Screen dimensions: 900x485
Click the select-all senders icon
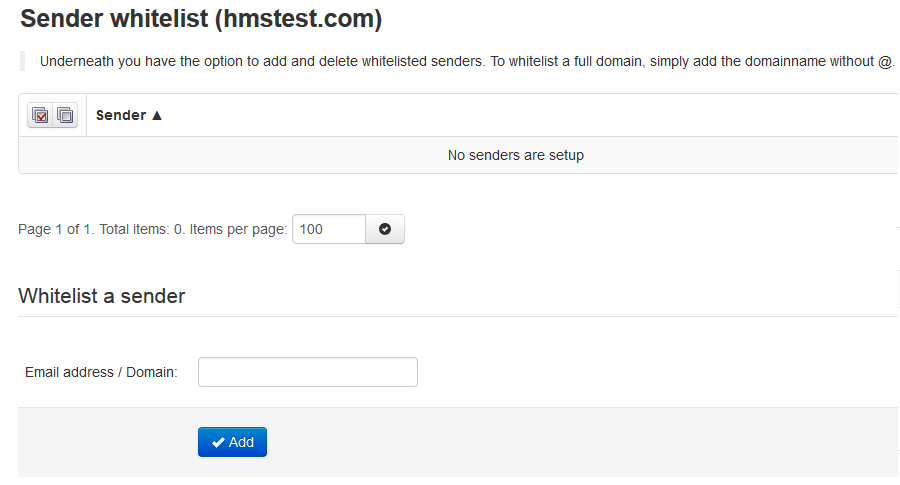pos(40,115)
